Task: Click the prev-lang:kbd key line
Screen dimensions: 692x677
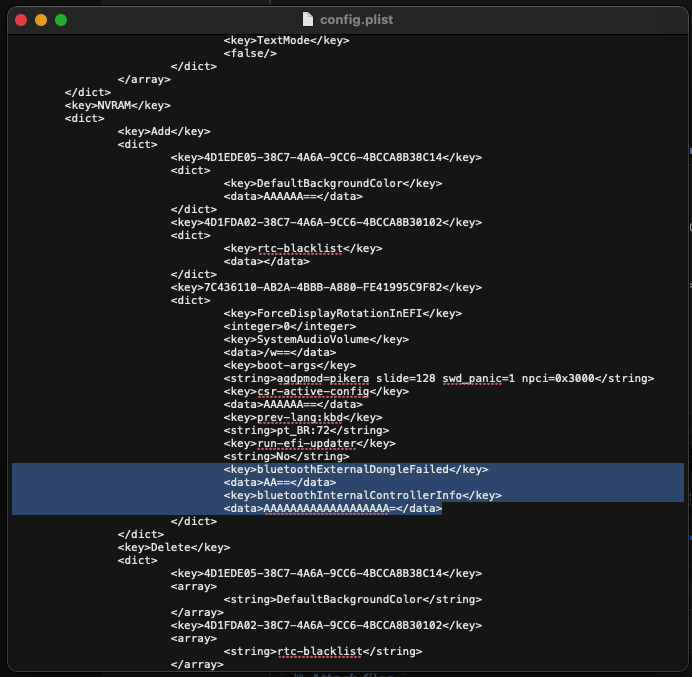Action: click(302, 417)
